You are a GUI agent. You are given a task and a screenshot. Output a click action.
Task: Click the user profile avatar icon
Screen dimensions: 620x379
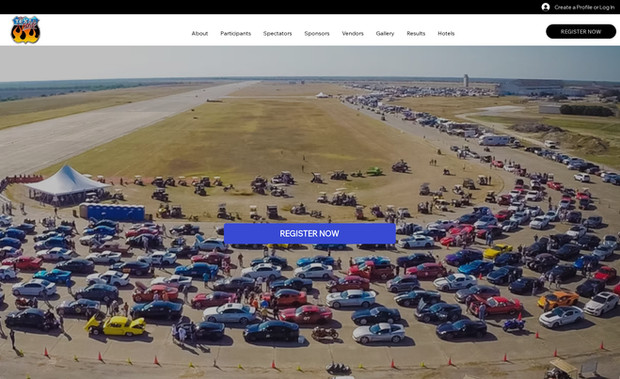click(545, 7)
